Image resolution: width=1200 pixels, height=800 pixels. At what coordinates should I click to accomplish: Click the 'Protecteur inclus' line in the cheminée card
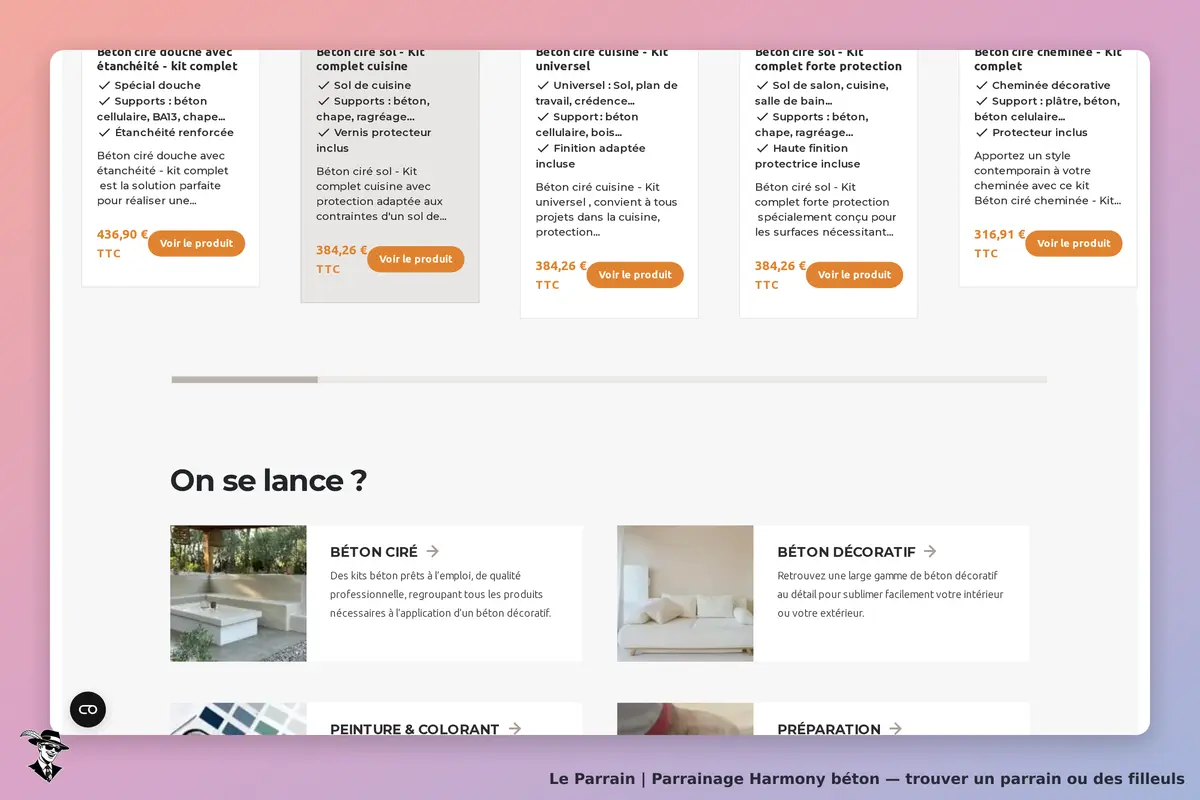(x=1031, y=132)
